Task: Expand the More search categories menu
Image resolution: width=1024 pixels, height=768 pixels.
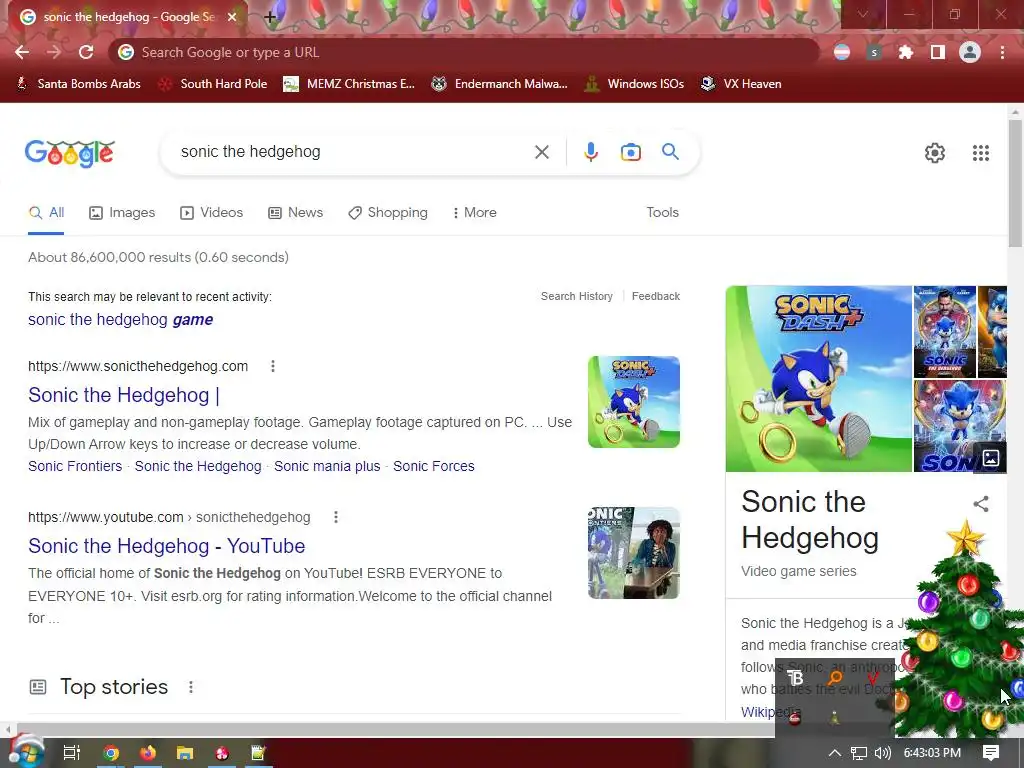Action: (x=474, y=212)
